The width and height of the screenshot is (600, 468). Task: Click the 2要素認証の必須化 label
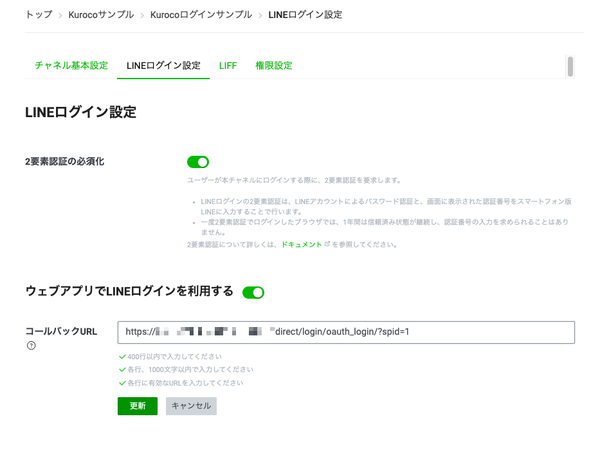(x=65, y=161)
